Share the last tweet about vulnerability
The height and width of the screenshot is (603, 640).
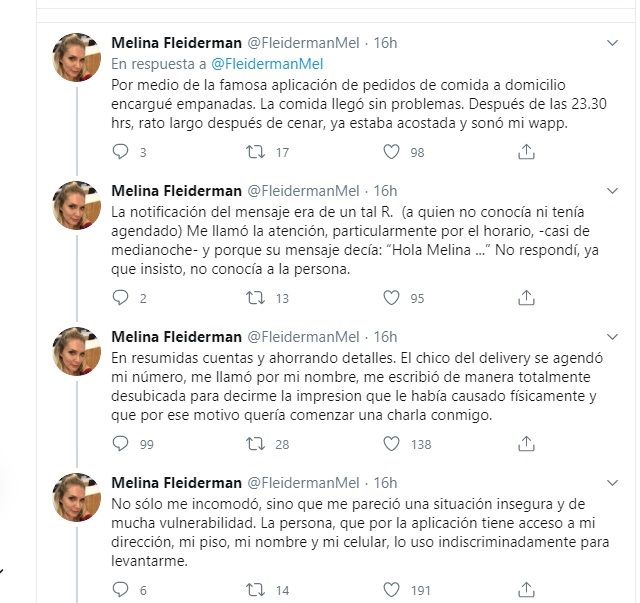(x=527, y=589)
